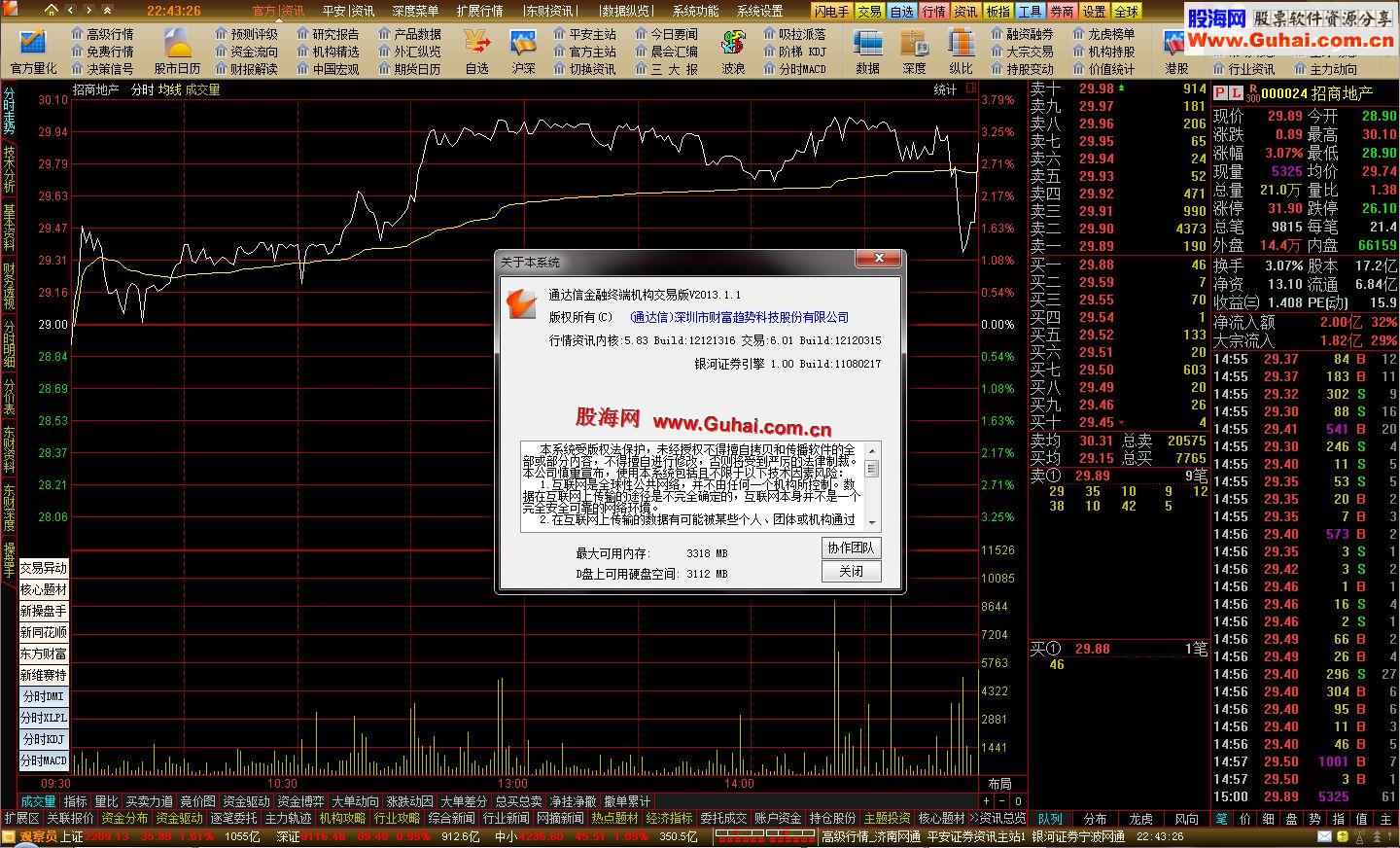Open 大宗交易 toolbar shortcut
Screen dimensions: 1400x848
pos(1022,52)
